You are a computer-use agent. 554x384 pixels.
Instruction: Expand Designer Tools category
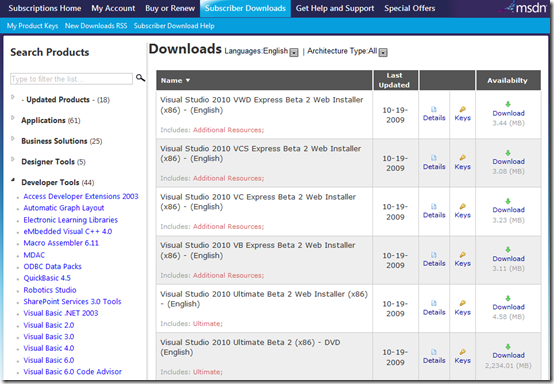(x=13, y=159)
